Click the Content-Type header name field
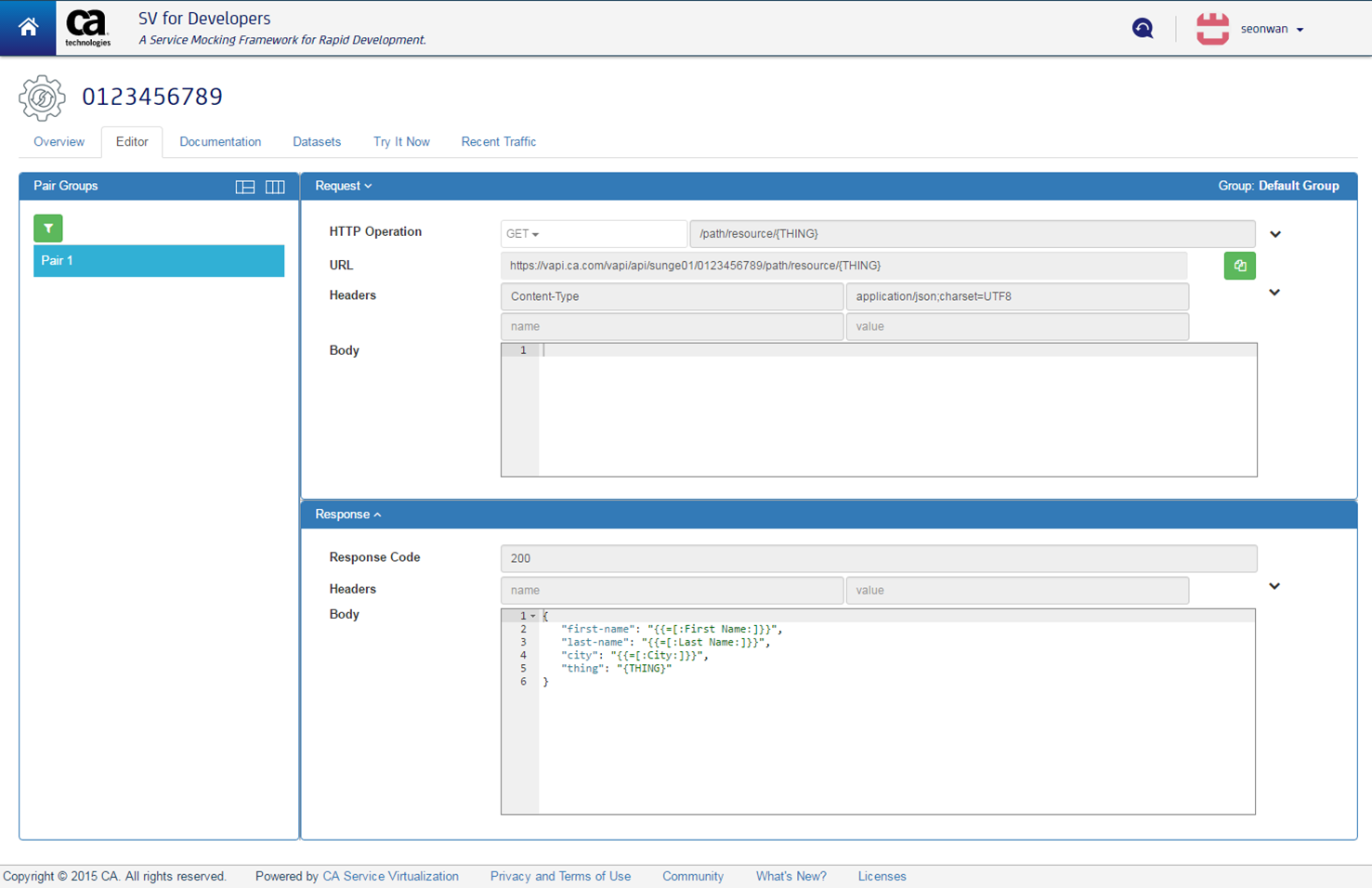The width and height of the screenshot is (1372, 888). [x=672, y=296]
